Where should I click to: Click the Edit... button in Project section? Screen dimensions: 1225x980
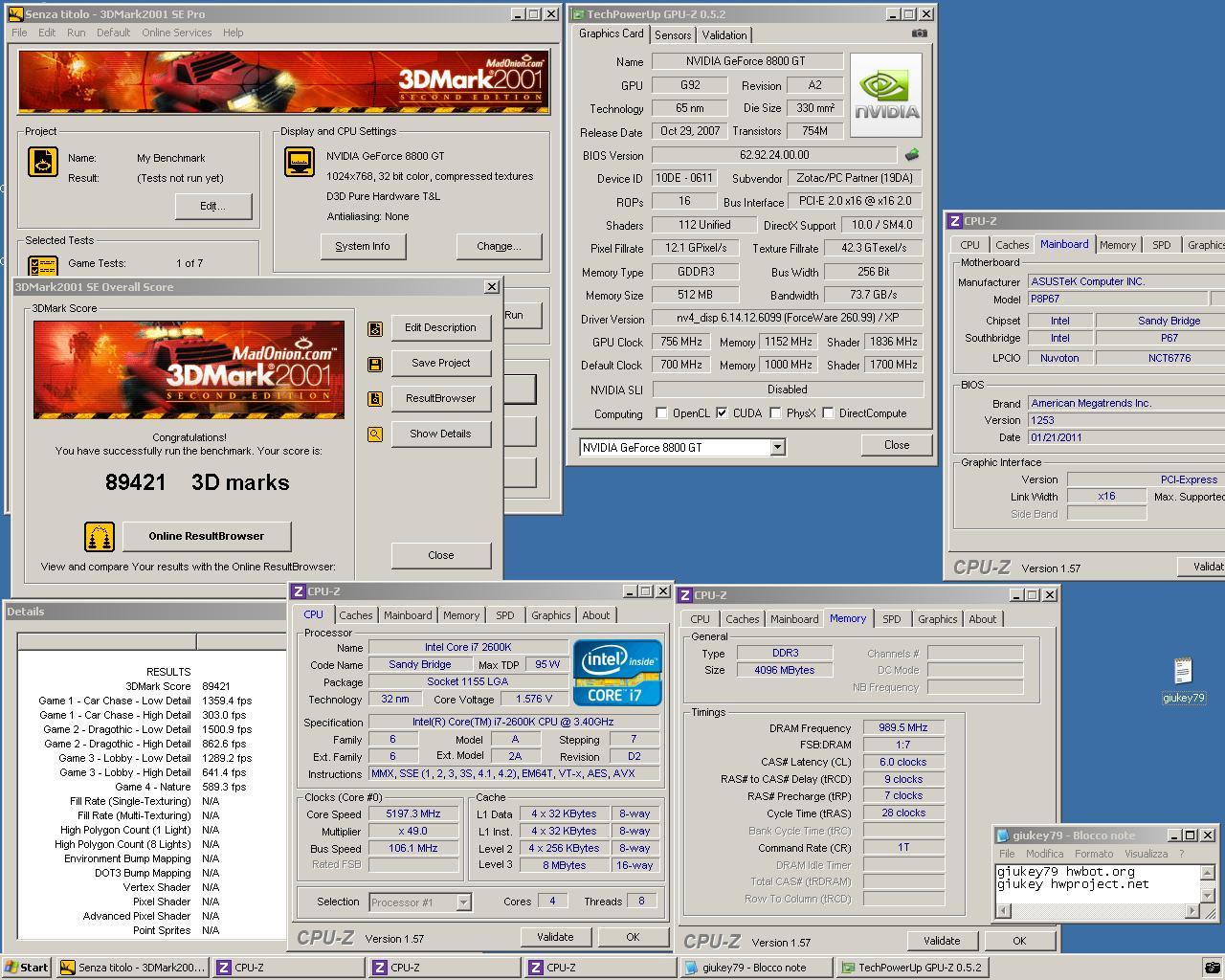213,206
